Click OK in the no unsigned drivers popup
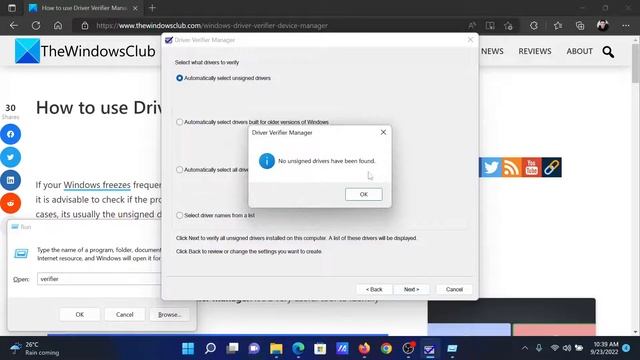Screen dimensions: 640x360 pyautogui.click(x=364, y=194)
